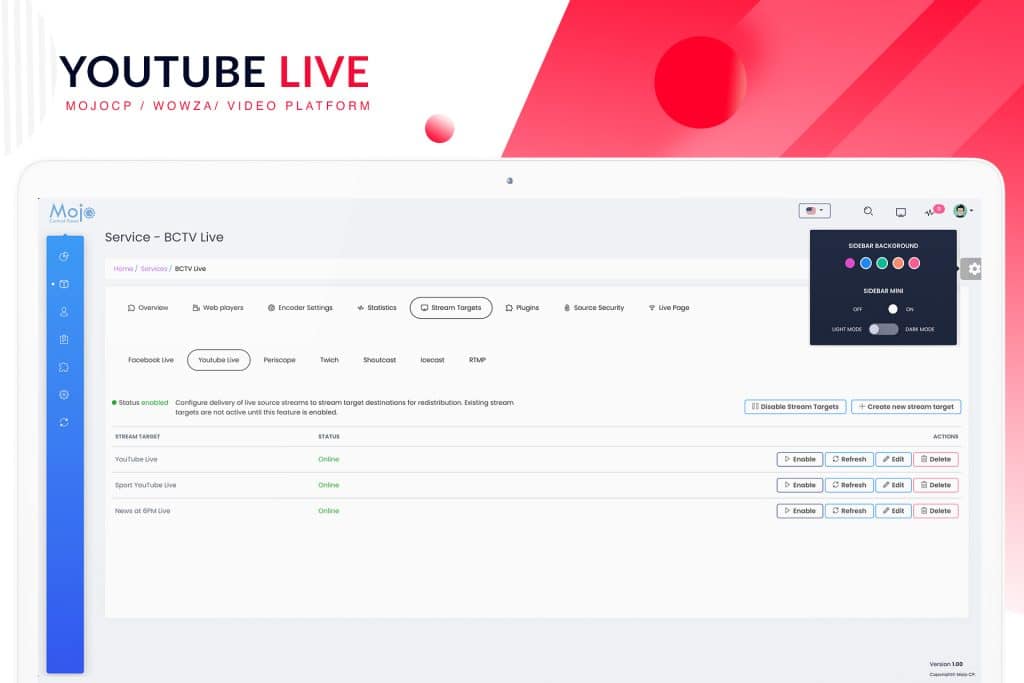Screen dimensions: 1024x683
Task: Enable the News at 6PM Live target
Action: 800,511
